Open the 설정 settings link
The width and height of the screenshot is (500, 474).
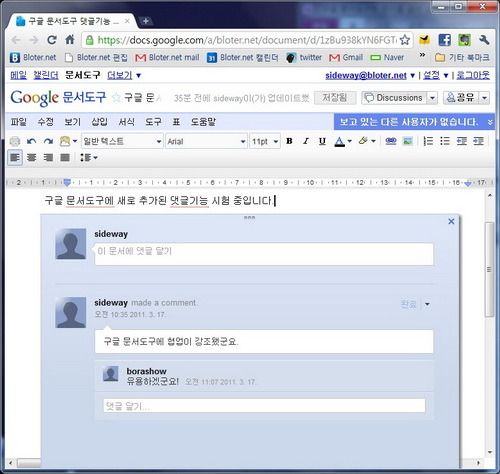pos(435,75)
